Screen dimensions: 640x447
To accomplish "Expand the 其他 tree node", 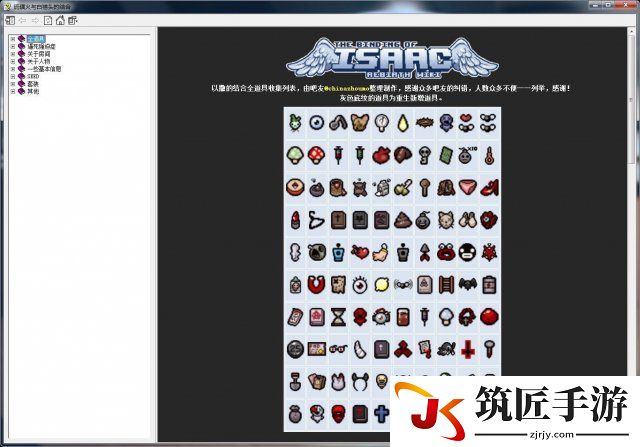I will pos(13,91).
